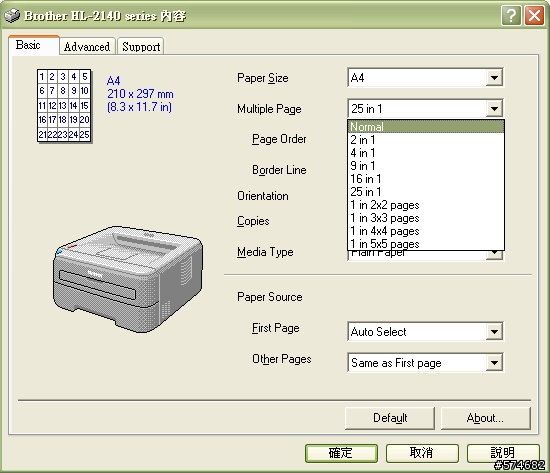Viewport: 550px width, 473px height.
Task: Choose 4 in 1 option
Action: point(426,153)
